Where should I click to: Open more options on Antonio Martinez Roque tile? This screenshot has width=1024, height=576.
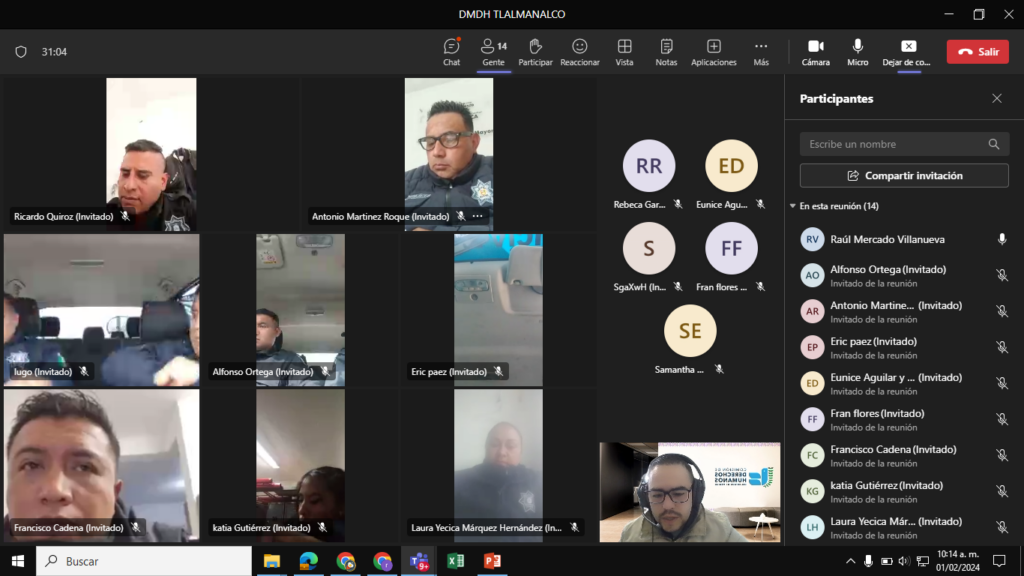pos(477,216)
